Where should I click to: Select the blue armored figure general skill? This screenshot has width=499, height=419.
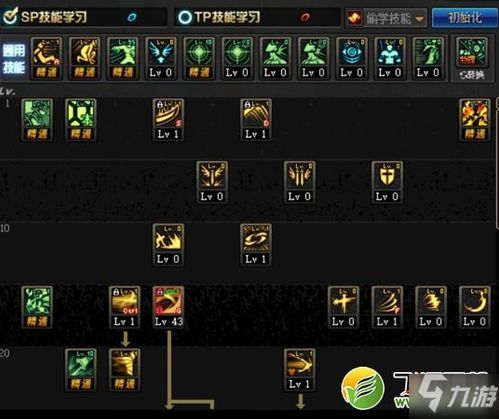pyautogui.click(x=390, y=58)
